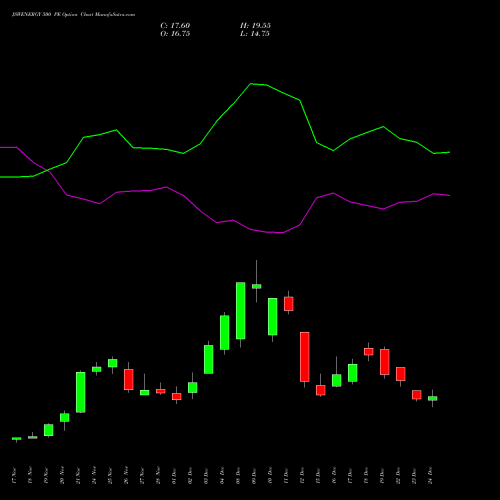Screen dimensions: 500x500
Task: Click the "19 Dec" date label
Action: click(x=382, y=476)
